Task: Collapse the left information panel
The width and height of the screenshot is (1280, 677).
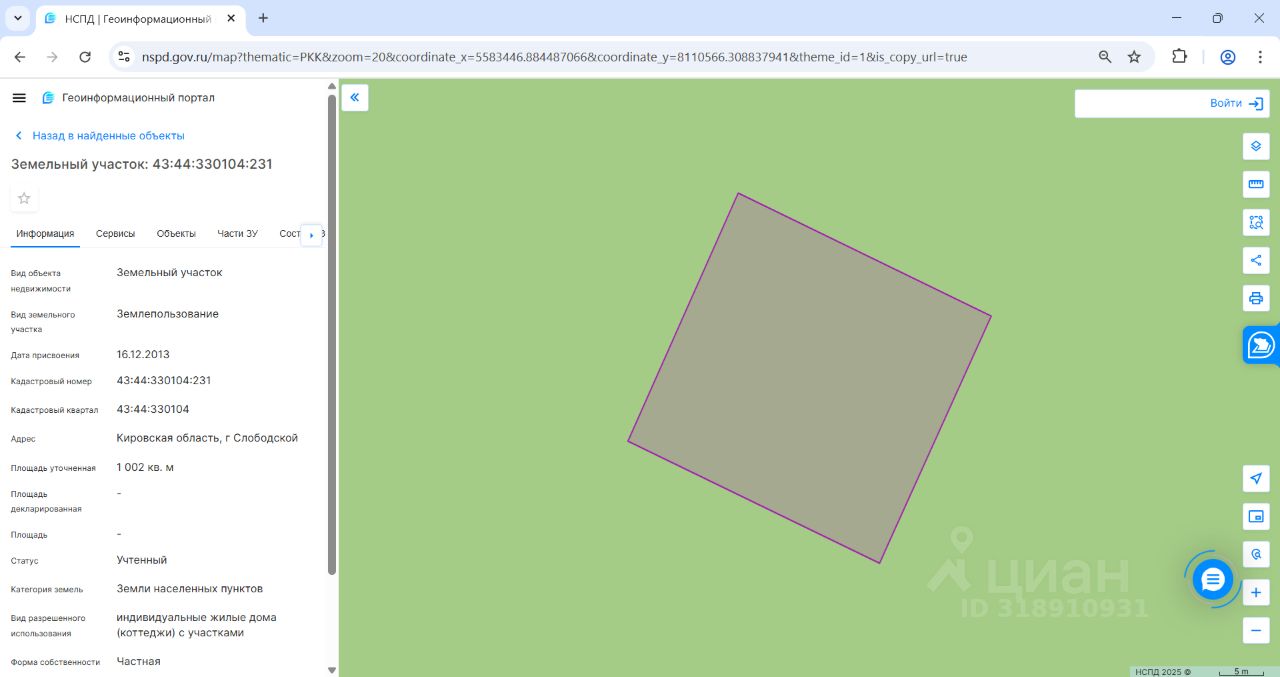Action: tap(355, 97)
